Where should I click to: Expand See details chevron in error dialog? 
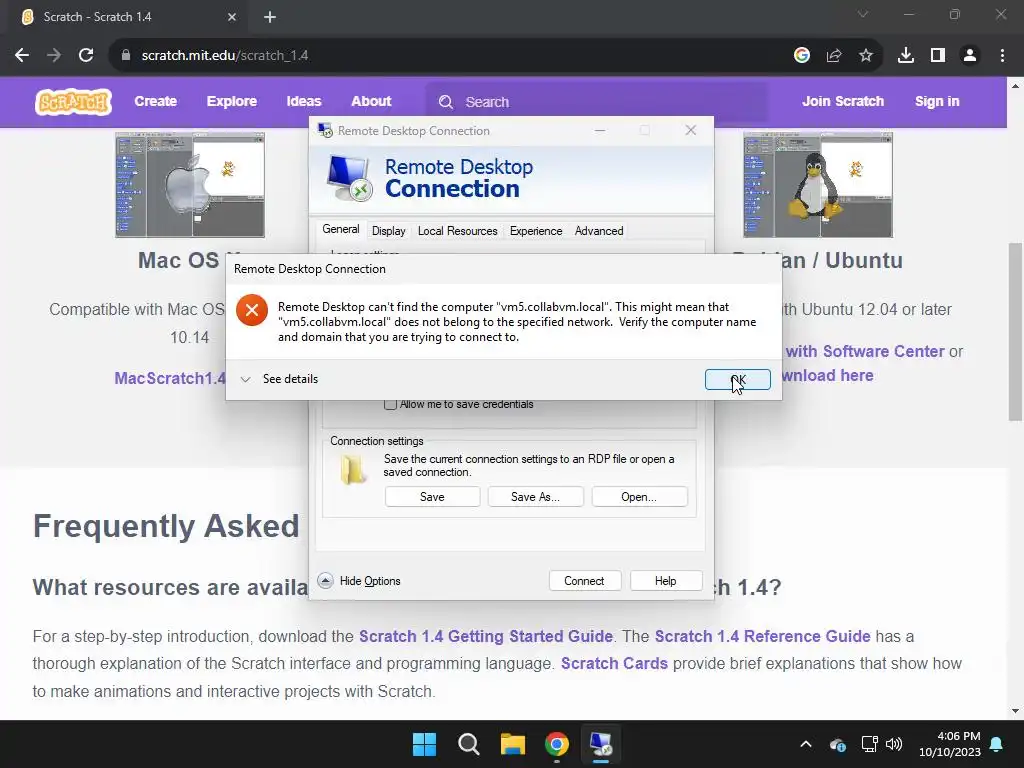pos(246,379)
